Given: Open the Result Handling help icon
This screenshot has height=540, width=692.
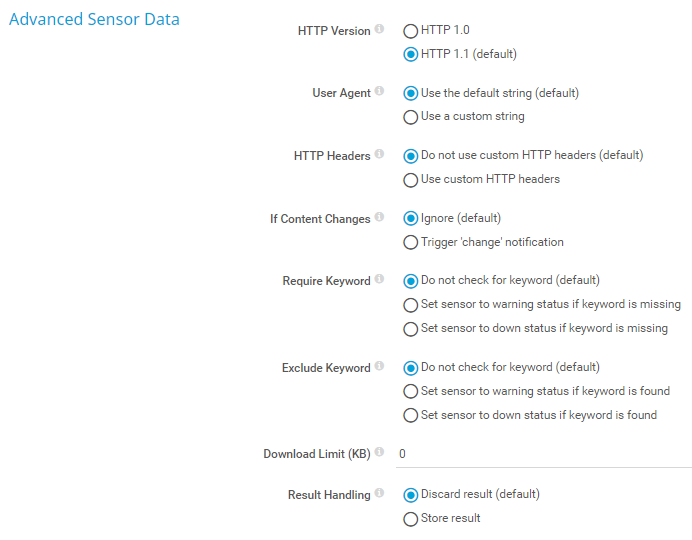Looking at the screenshot, I should point(379,494).
